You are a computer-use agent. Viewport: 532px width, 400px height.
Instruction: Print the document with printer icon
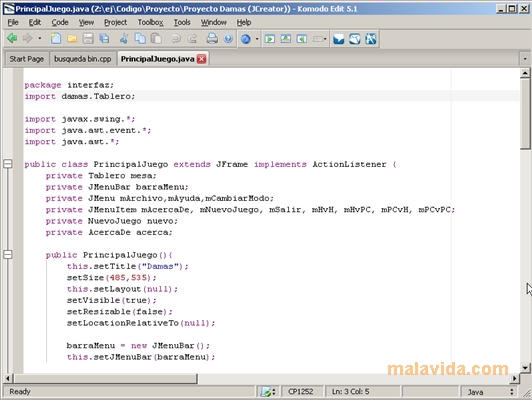coord(212,38)
